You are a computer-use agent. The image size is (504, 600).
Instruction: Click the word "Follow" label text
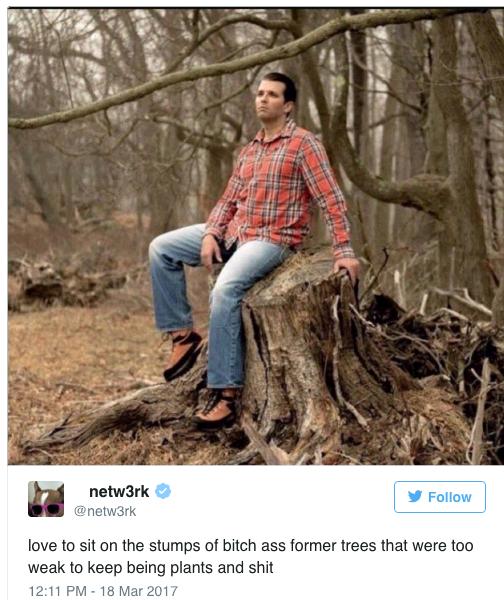point(450,497)
